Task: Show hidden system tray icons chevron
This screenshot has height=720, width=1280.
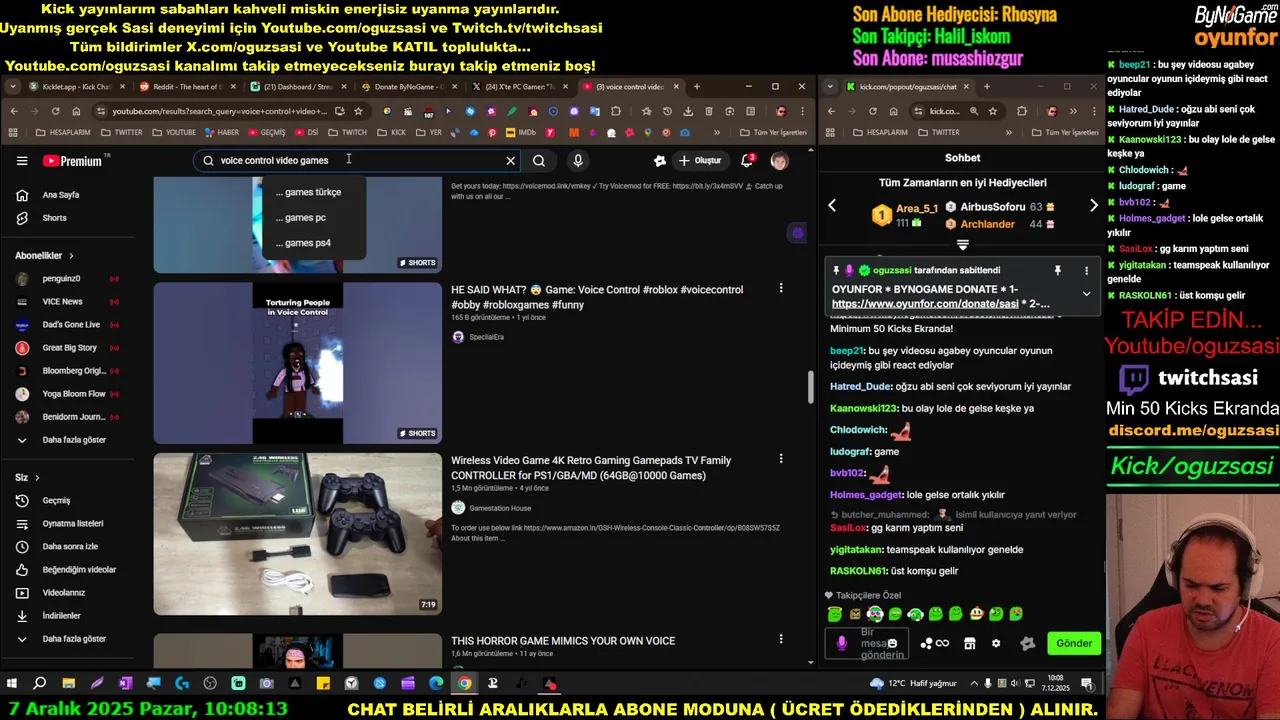Action: [974, 684]
